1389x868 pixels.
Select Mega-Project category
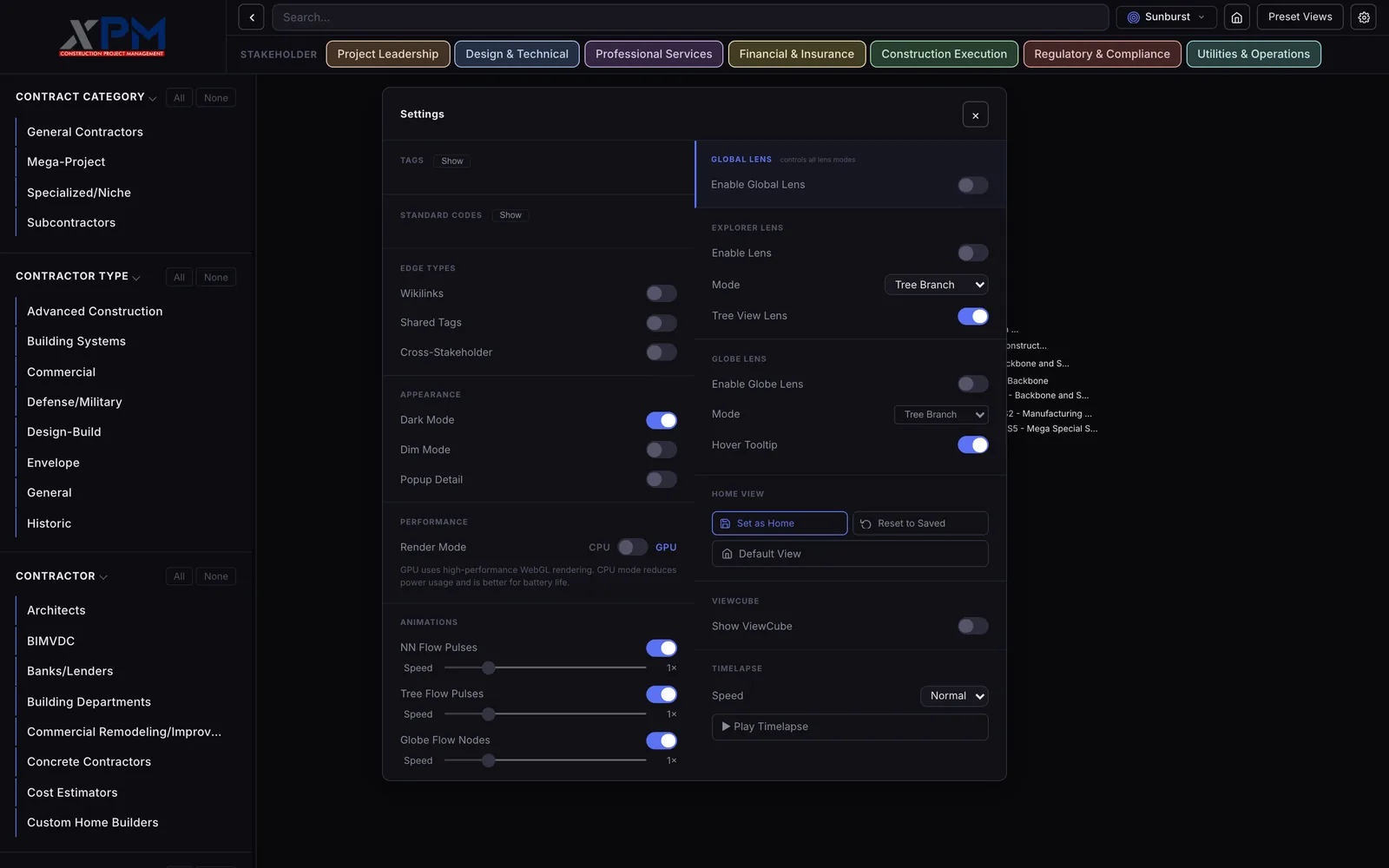point(66,162)
